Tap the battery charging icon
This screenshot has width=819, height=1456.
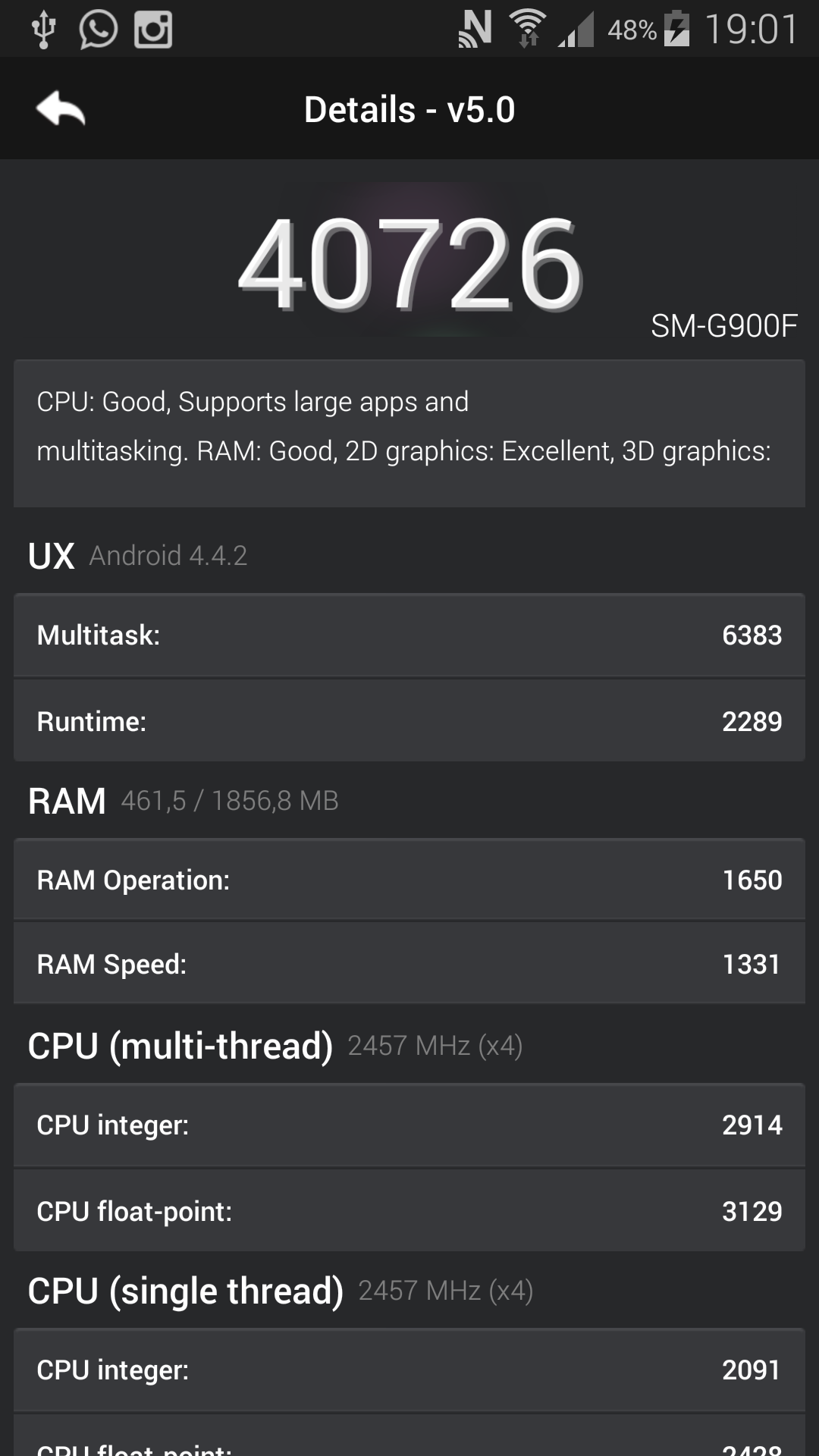(676, 30)
